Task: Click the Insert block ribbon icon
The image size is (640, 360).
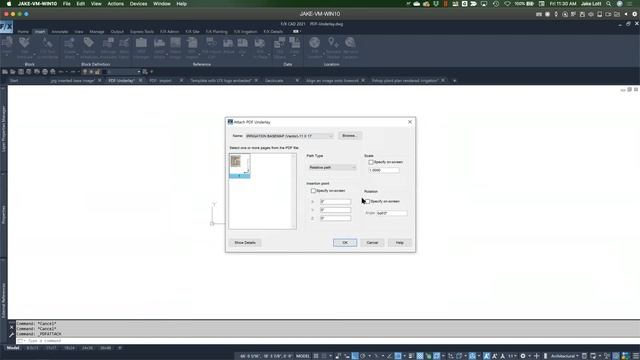Action: [7, 42]
